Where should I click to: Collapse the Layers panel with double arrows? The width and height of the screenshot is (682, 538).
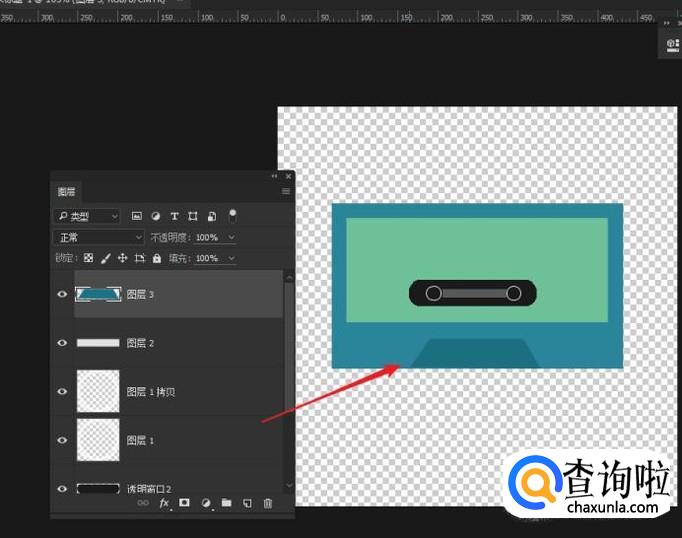pos(274,176)
